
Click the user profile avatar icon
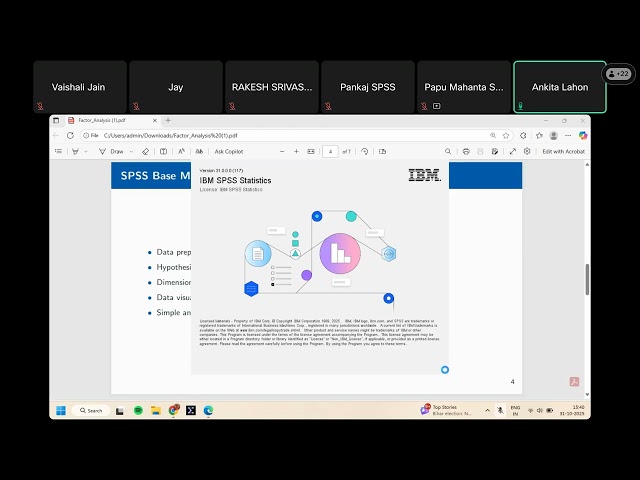point(554,136)
